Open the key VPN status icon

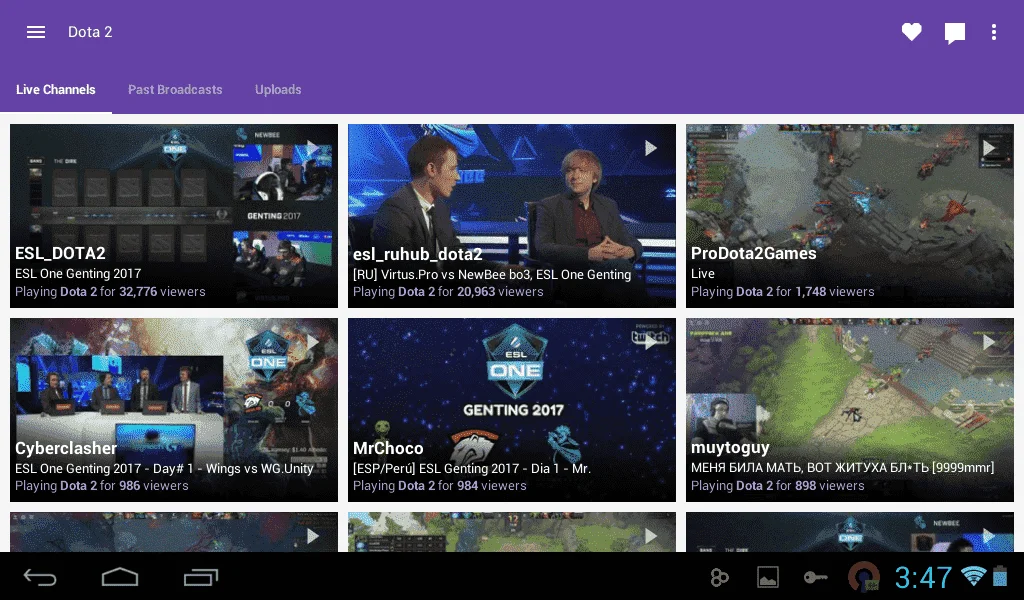pyautogui.click(x=815, y=577)
